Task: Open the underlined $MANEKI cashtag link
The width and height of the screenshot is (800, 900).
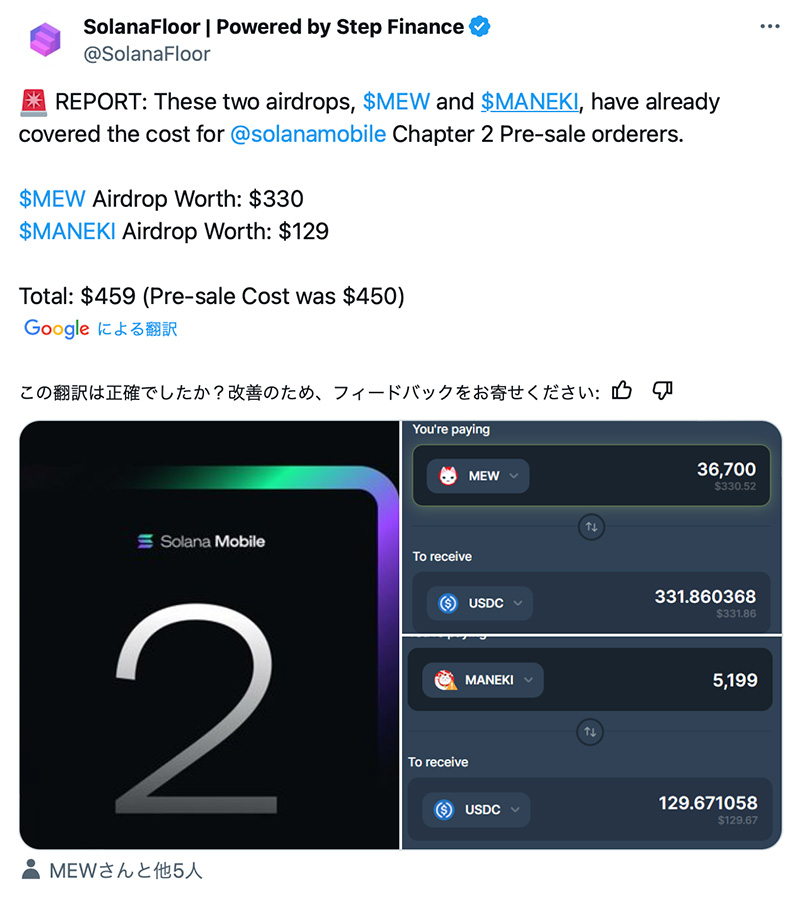Action: tap(530, 102)
